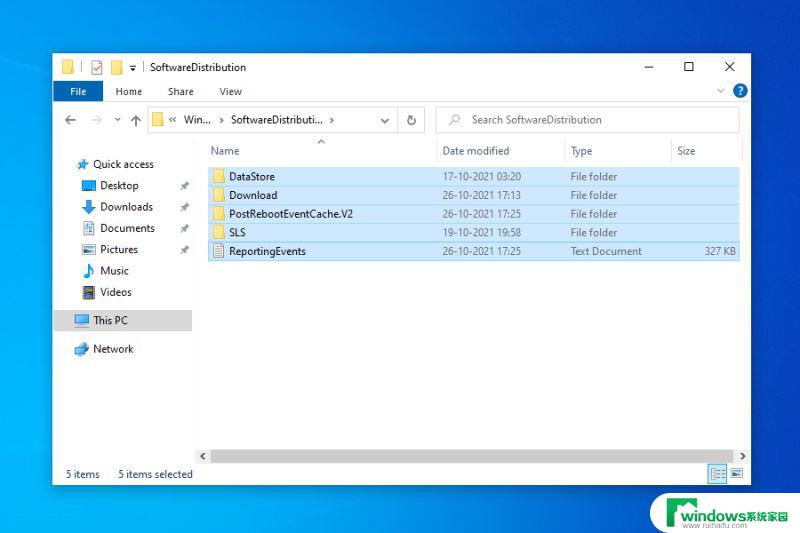The width and height of the screenshot is (800, 533).
Task: Switch to the Share ribbon tab
Action: pos(181,92)
